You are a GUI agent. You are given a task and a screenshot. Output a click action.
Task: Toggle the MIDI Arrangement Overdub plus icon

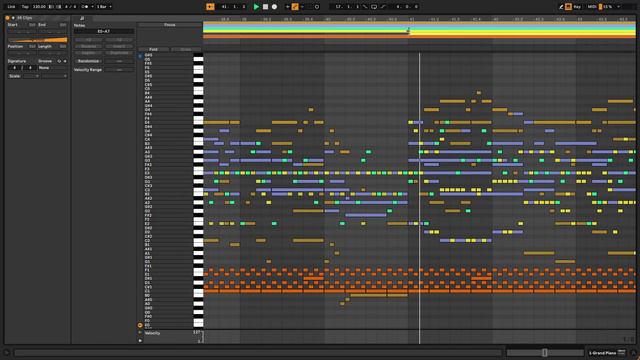tap(288, 7)
